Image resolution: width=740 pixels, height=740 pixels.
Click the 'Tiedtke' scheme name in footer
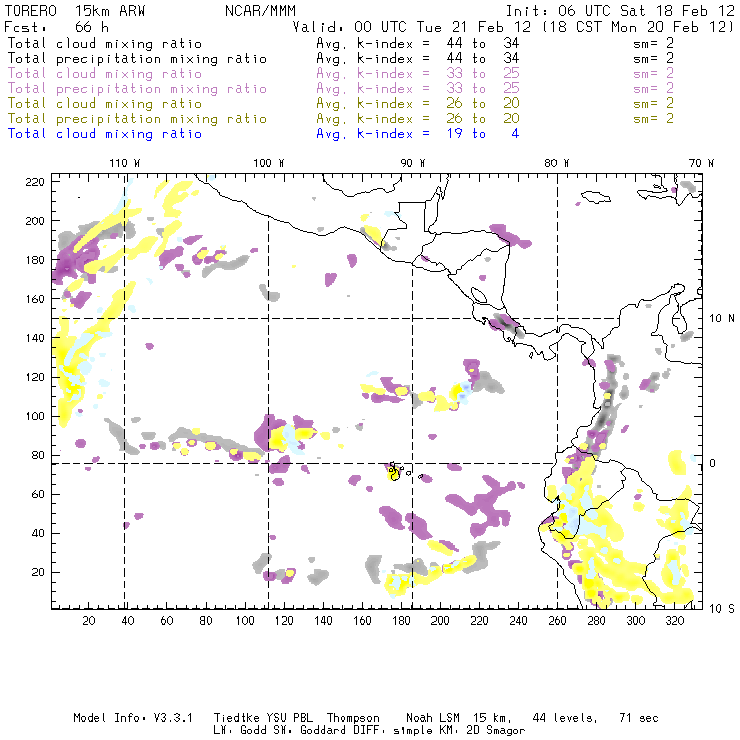point(236,718)
